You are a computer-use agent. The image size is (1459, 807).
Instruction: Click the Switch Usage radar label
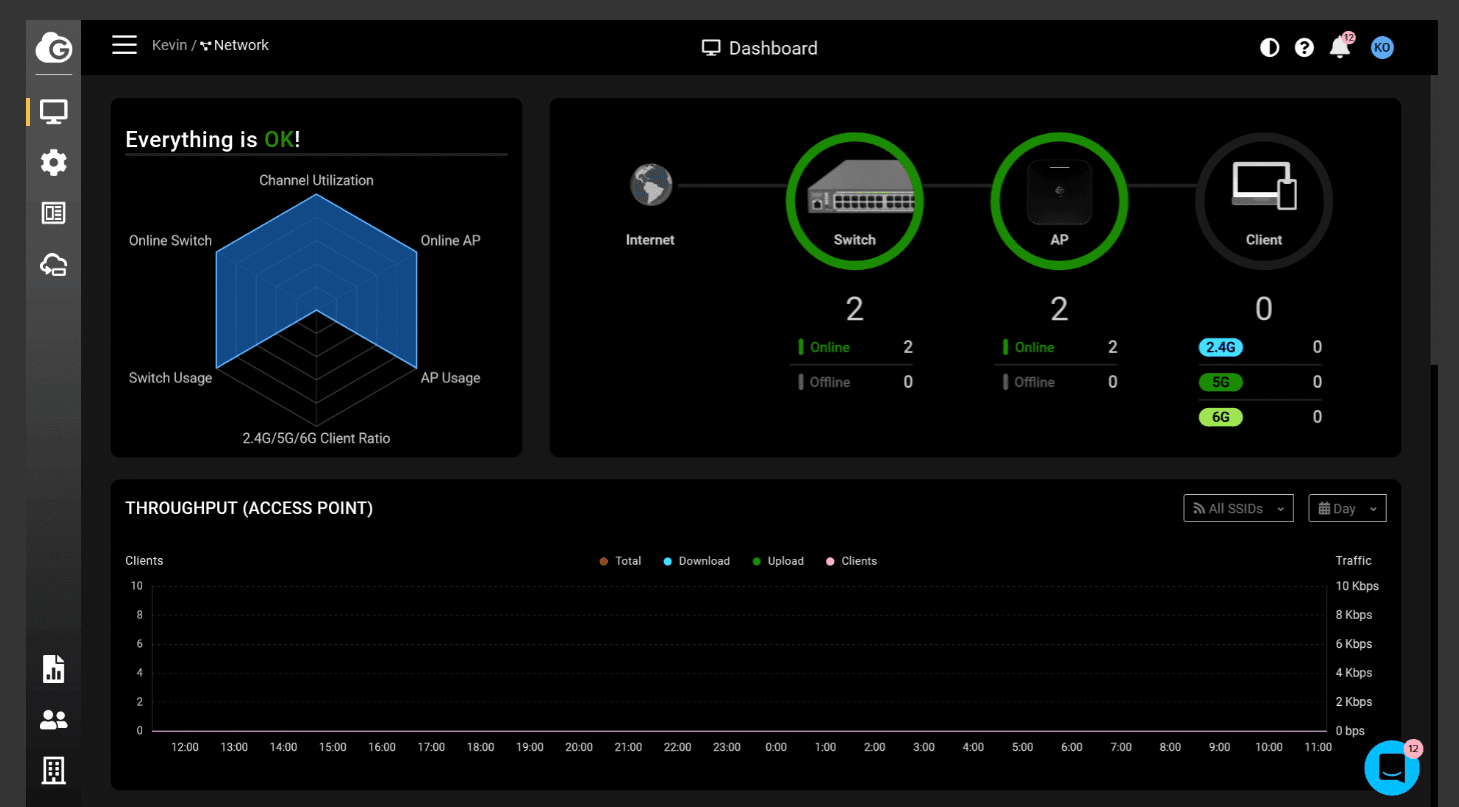[x=170, y=377]
